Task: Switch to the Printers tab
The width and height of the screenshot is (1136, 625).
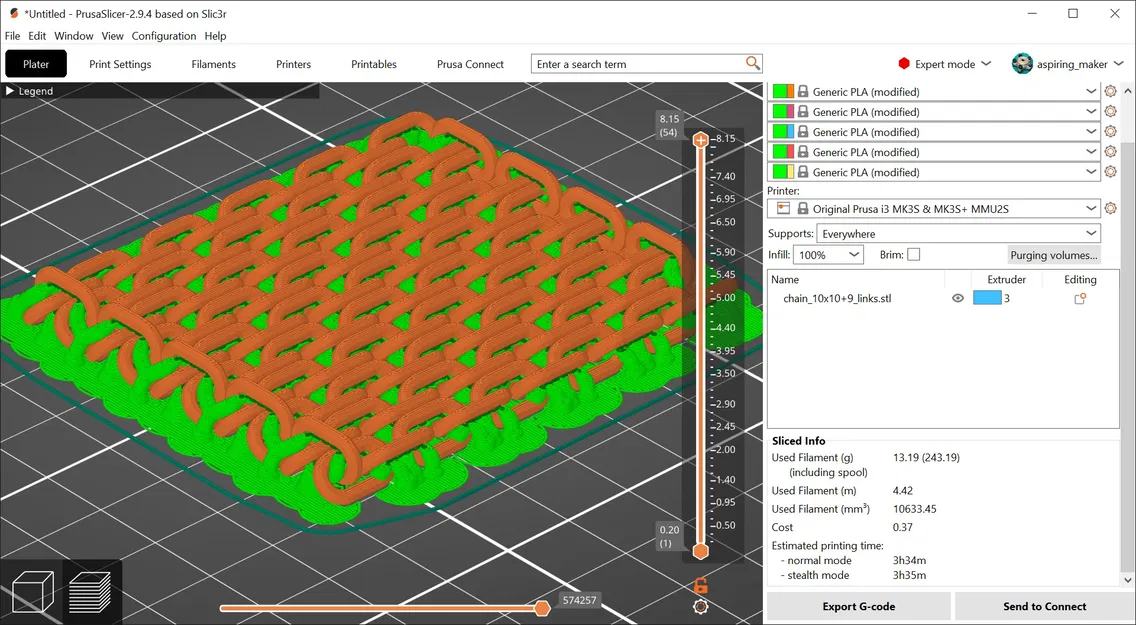Action: tap(293, 64)
